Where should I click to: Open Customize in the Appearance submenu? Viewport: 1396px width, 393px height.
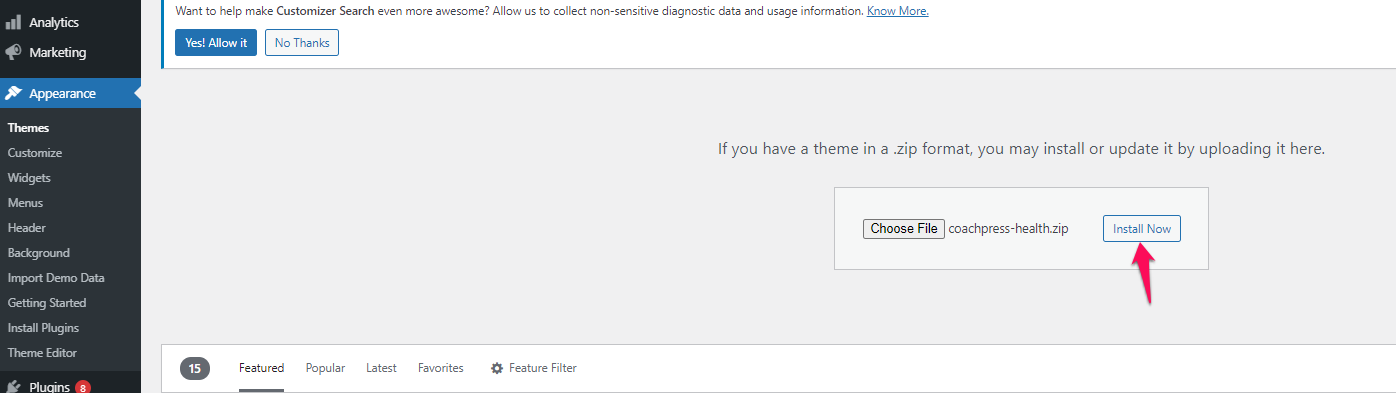click(35, 153)
